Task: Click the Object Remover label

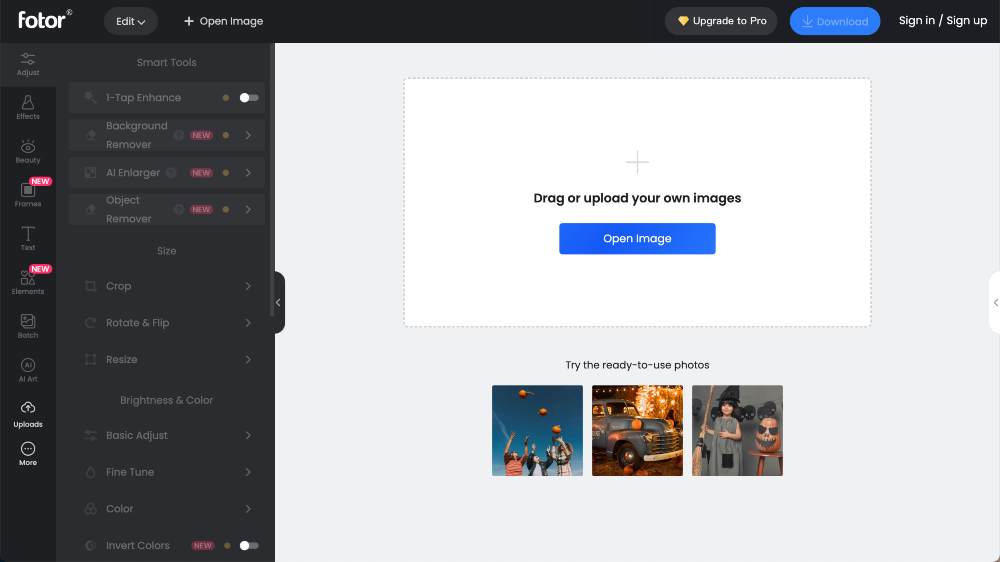Action: [129, 209]
